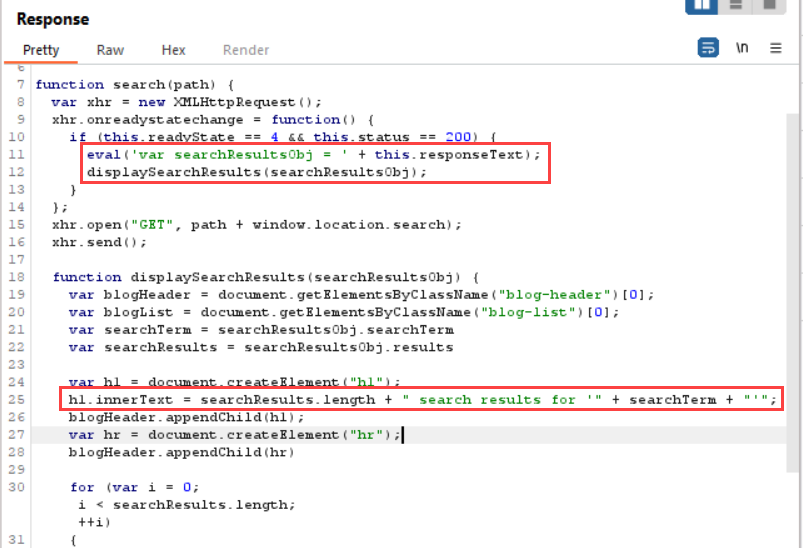Click the Response panel title
803x548 pixels.
click(x=52, y=19)
